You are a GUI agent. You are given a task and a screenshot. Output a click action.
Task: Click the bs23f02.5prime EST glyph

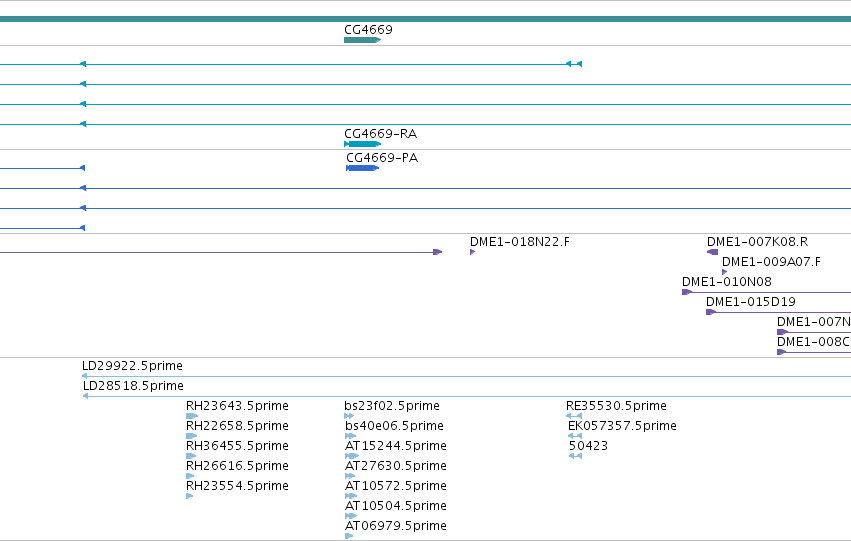[349, 416]
